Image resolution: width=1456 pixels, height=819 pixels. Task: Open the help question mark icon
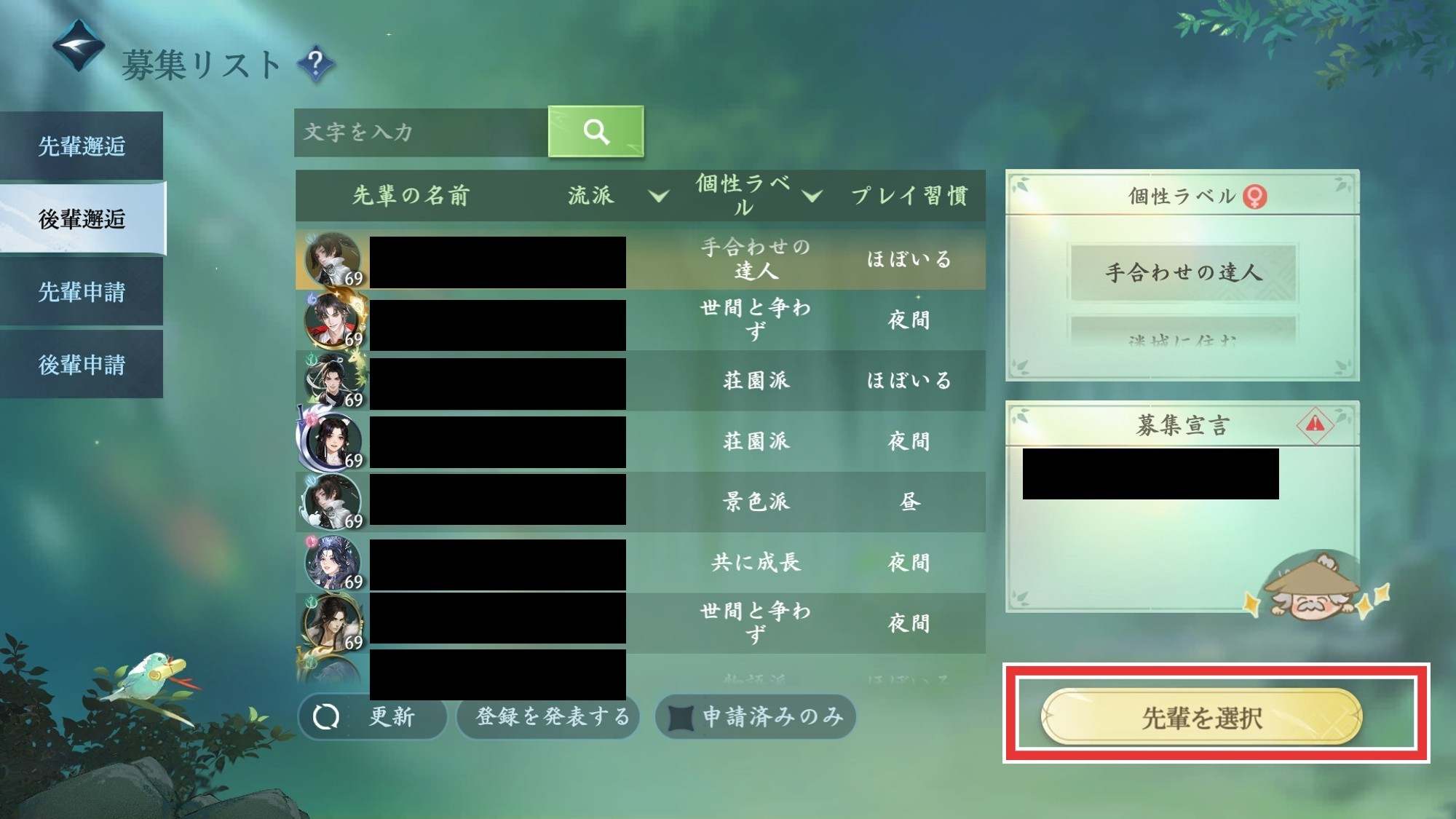pos(315,63)
